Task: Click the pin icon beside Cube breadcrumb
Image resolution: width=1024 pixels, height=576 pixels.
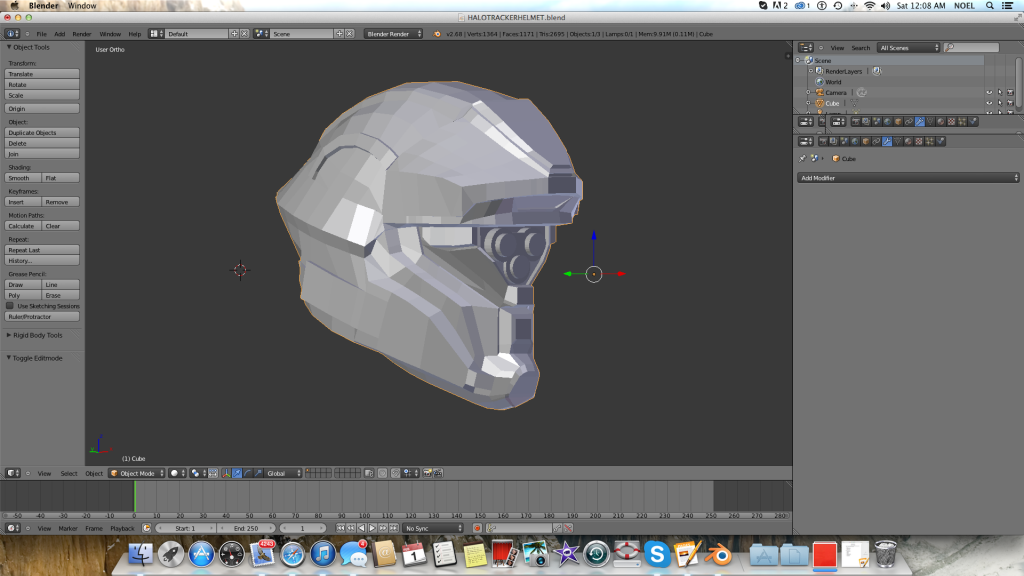Action: [x=802, y=159]
